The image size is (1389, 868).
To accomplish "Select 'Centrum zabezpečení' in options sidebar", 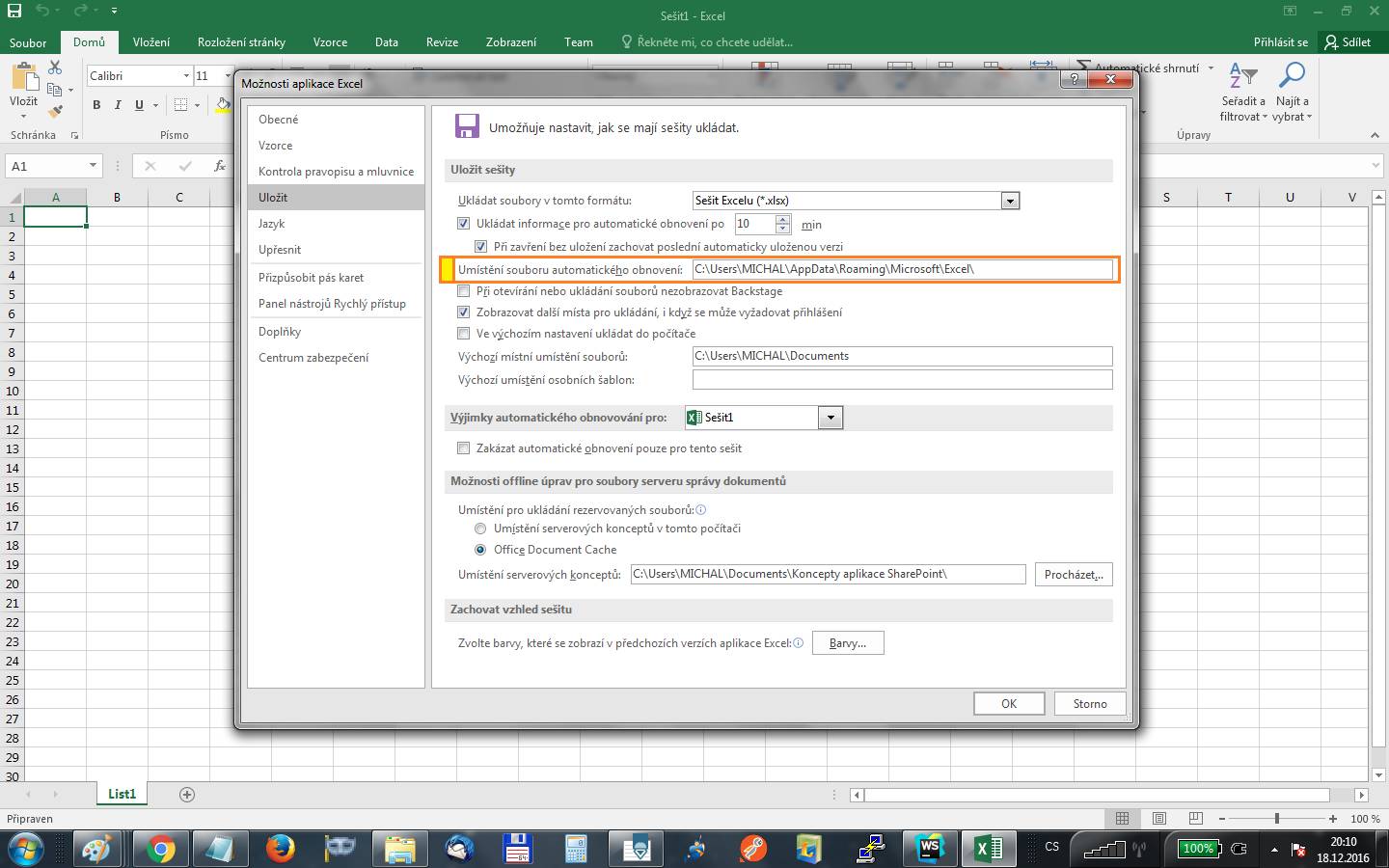I will pos(336,358).
